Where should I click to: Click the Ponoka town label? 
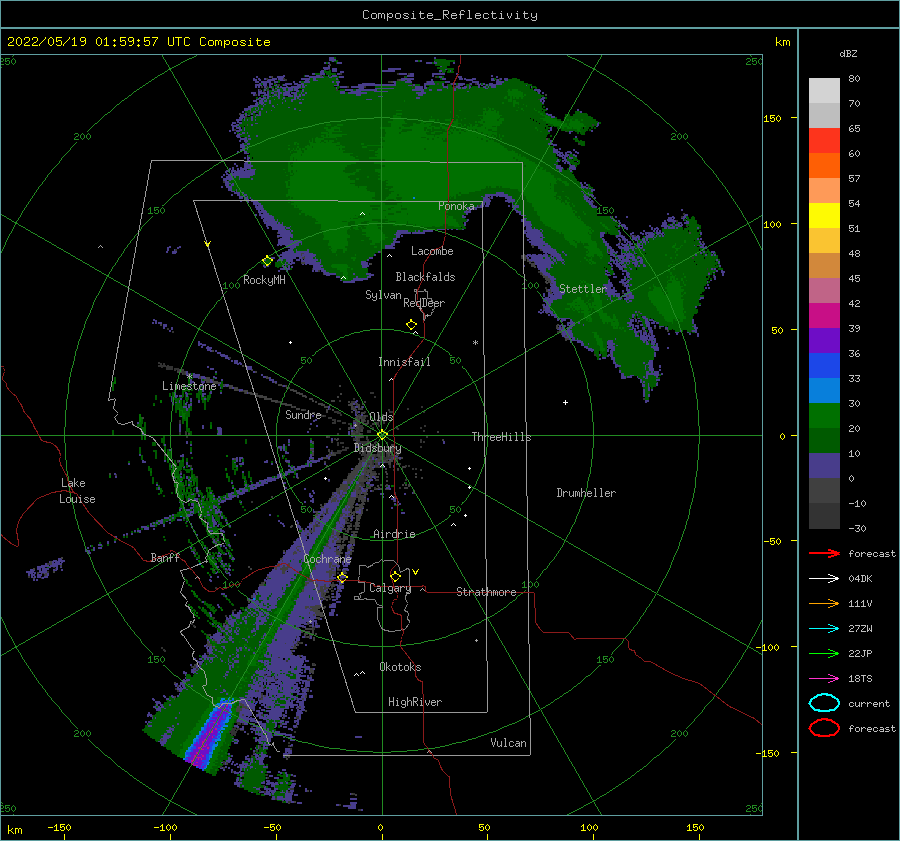pos(456,206)
